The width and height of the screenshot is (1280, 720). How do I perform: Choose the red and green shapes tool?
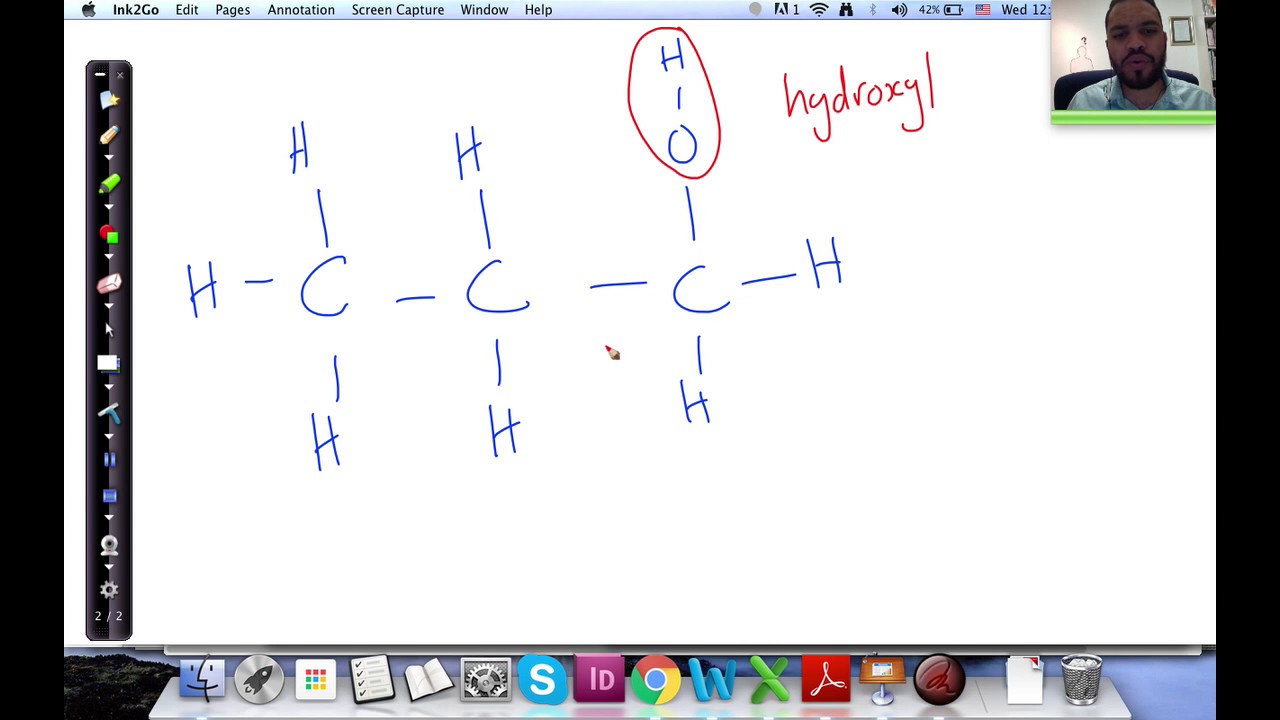109,235
